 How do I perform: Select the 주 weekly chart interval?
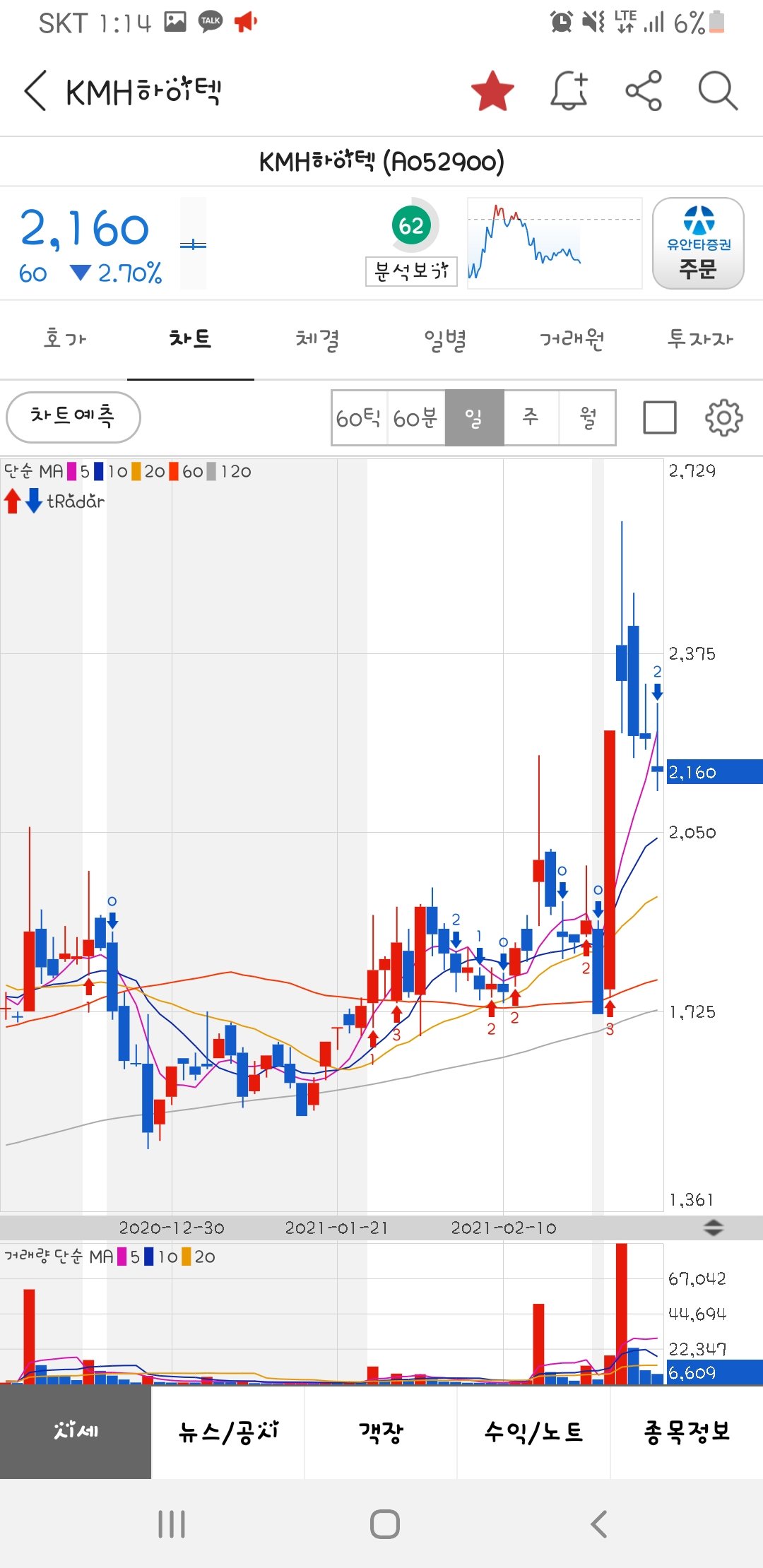pyautogui.click(x=531, y=418)
